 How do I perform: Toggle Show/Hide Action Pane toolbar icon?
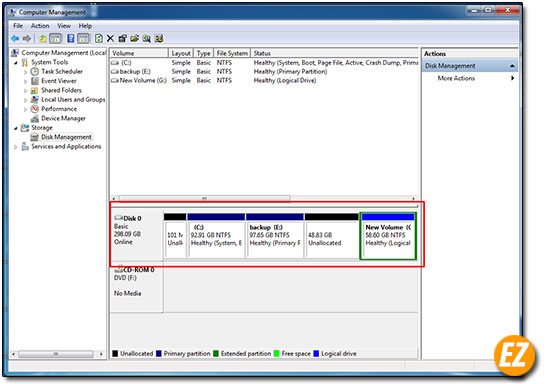tap(83, 39)
